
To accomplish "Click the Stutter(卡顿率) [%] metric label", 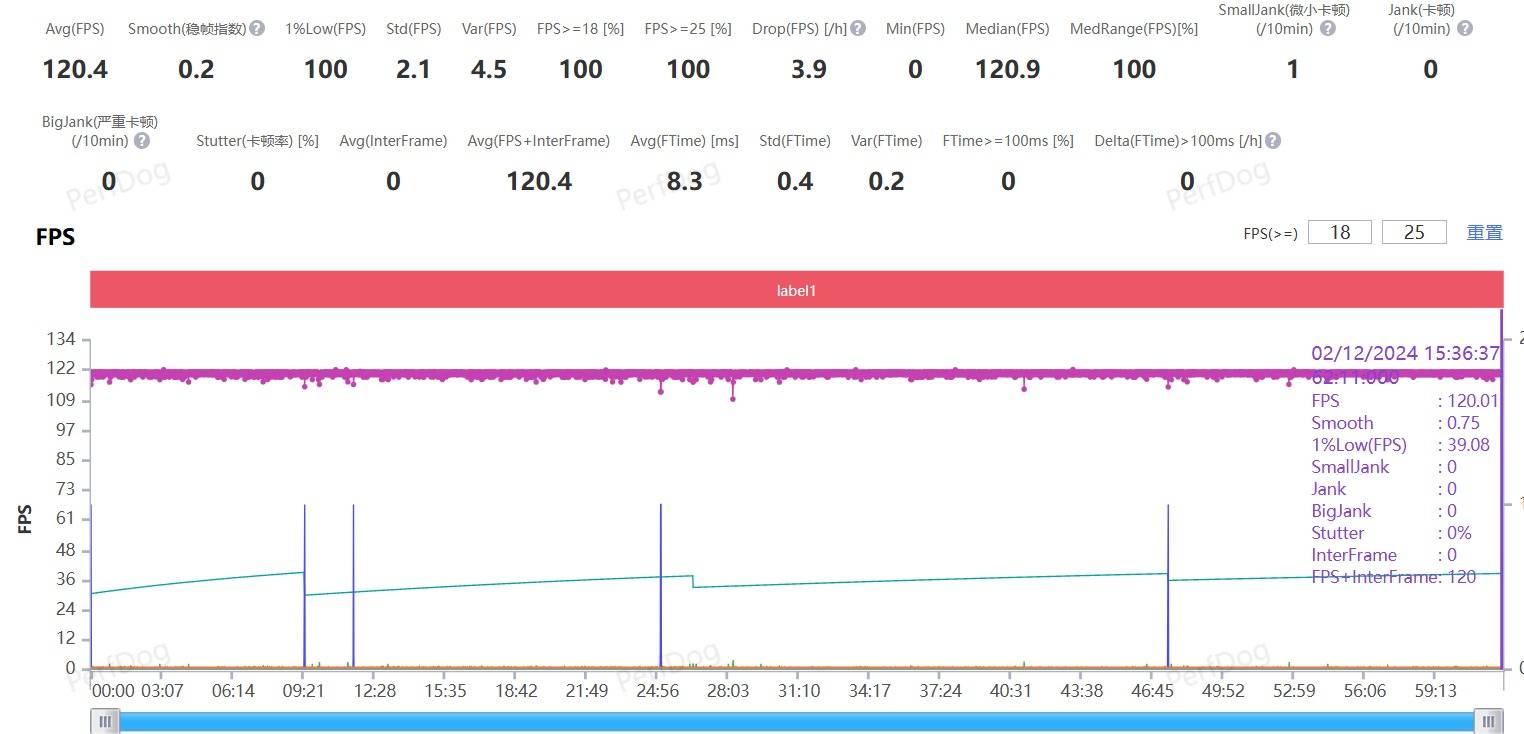I will 257,141.
